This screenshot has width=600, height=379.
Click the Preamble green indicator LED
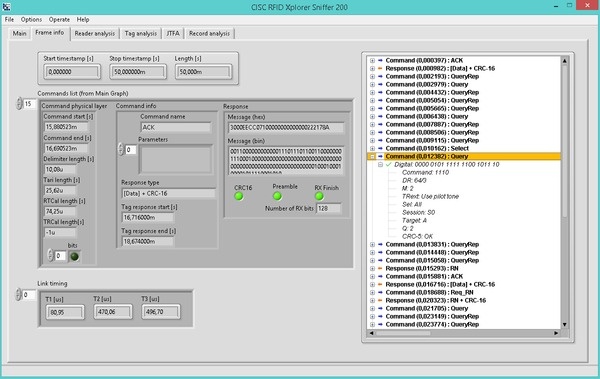tap(277, 196)
